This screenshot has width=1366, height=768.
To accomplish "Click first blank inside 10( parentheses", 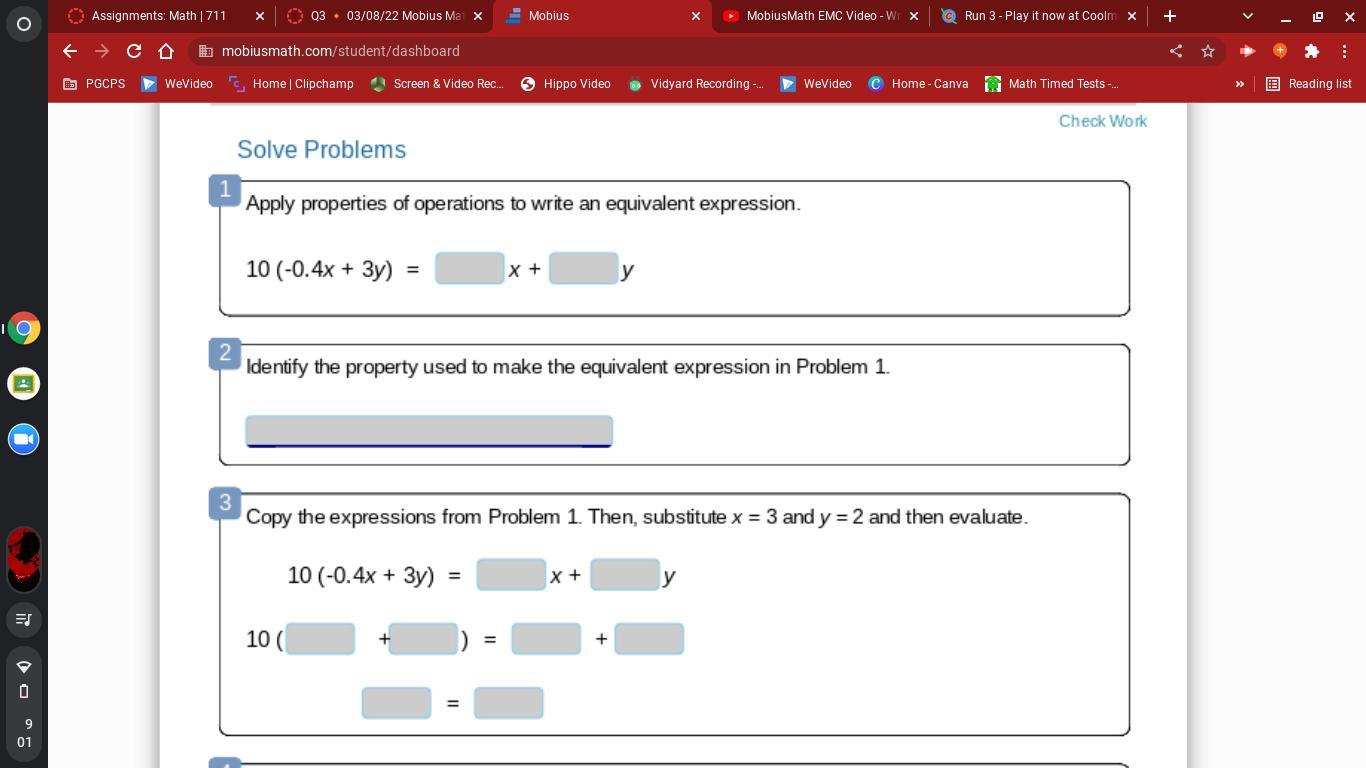I will [320, 639].
